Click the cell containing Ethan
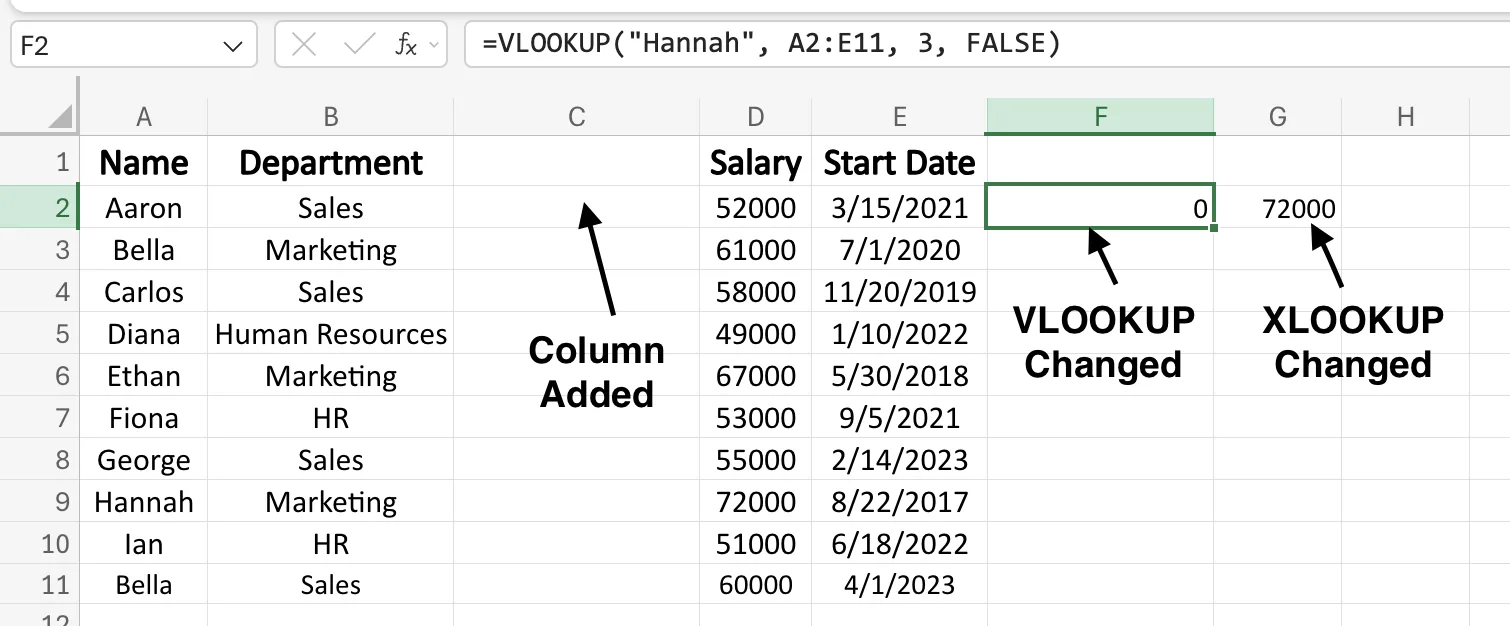Viewport: 1510px width, 626px height. click(x=144, y=376)
